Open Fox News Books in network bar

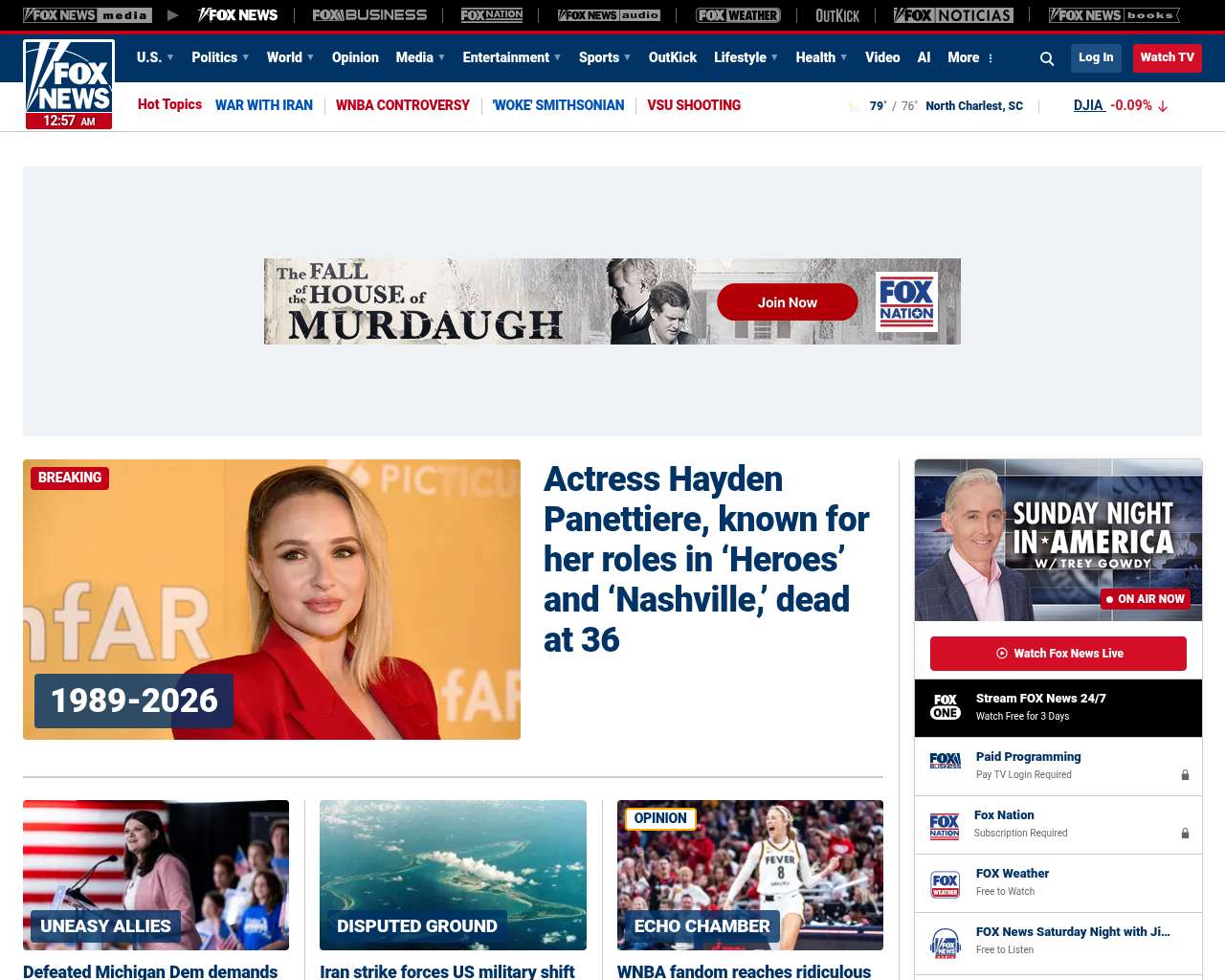click(x=1114, y=15)
